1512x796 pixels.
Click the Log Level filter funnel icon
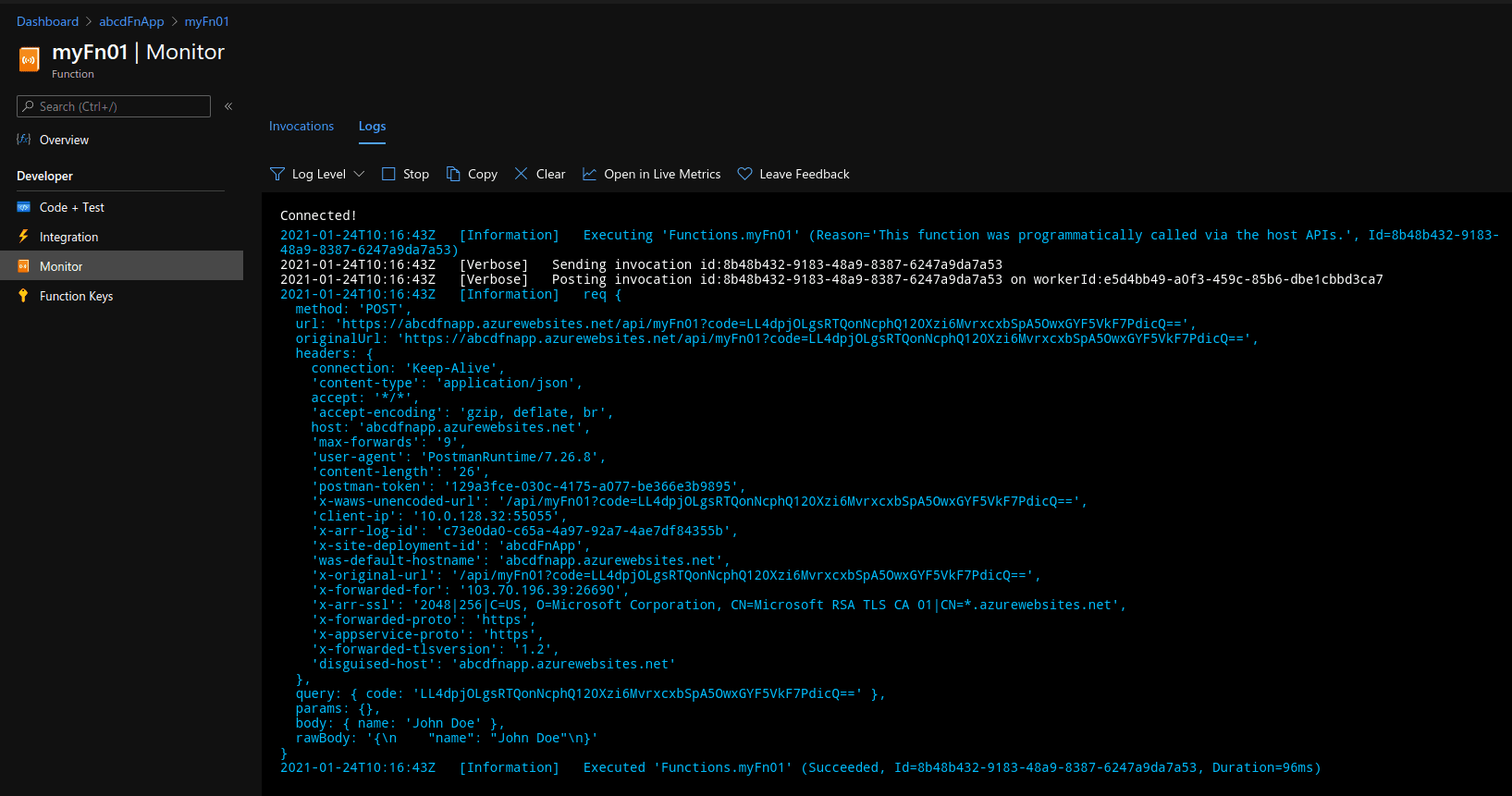(277, 174)
